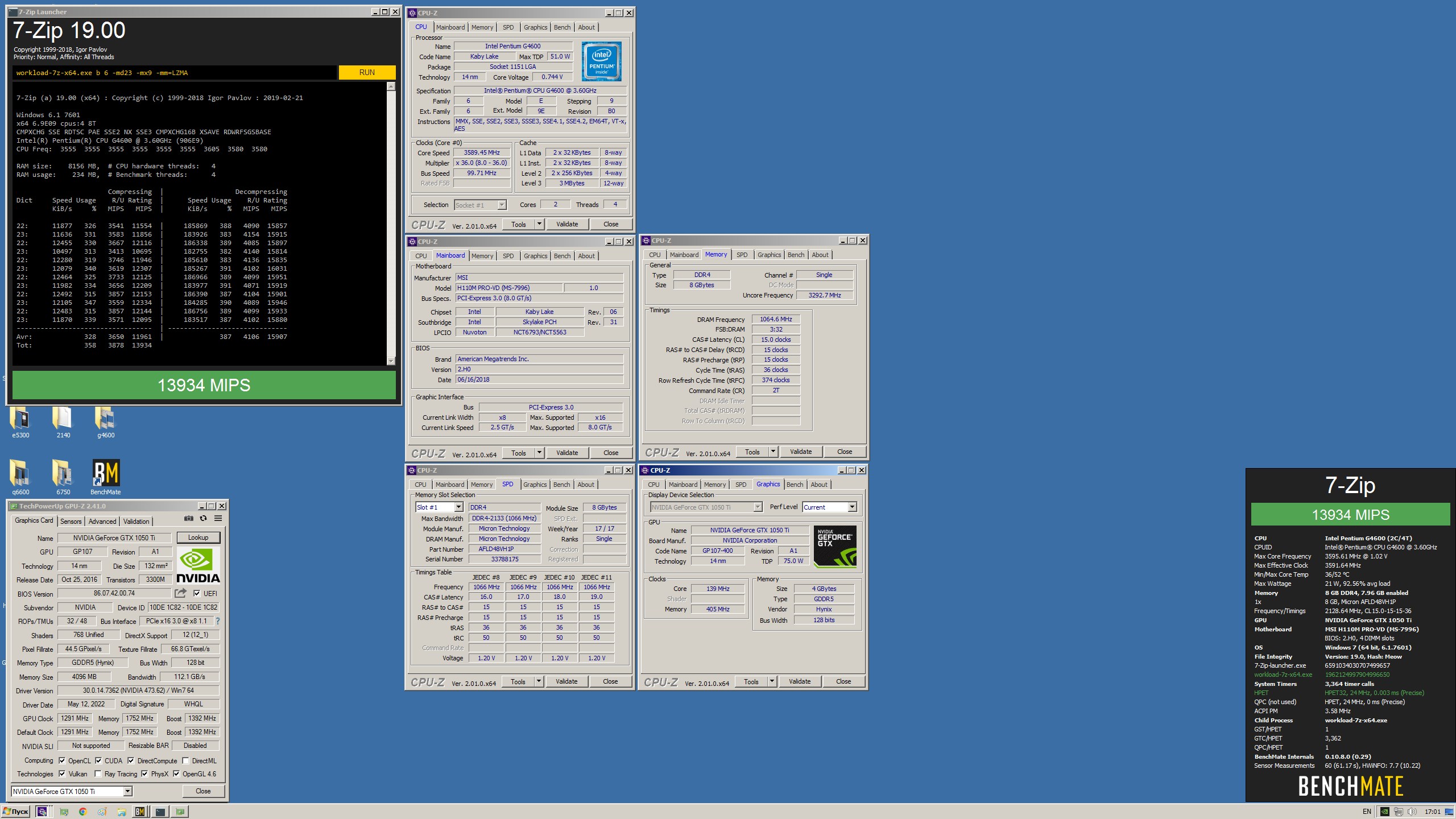Toggle the Ray Tracing checkbox
The image size is (1456, 819).
point(98,773)
